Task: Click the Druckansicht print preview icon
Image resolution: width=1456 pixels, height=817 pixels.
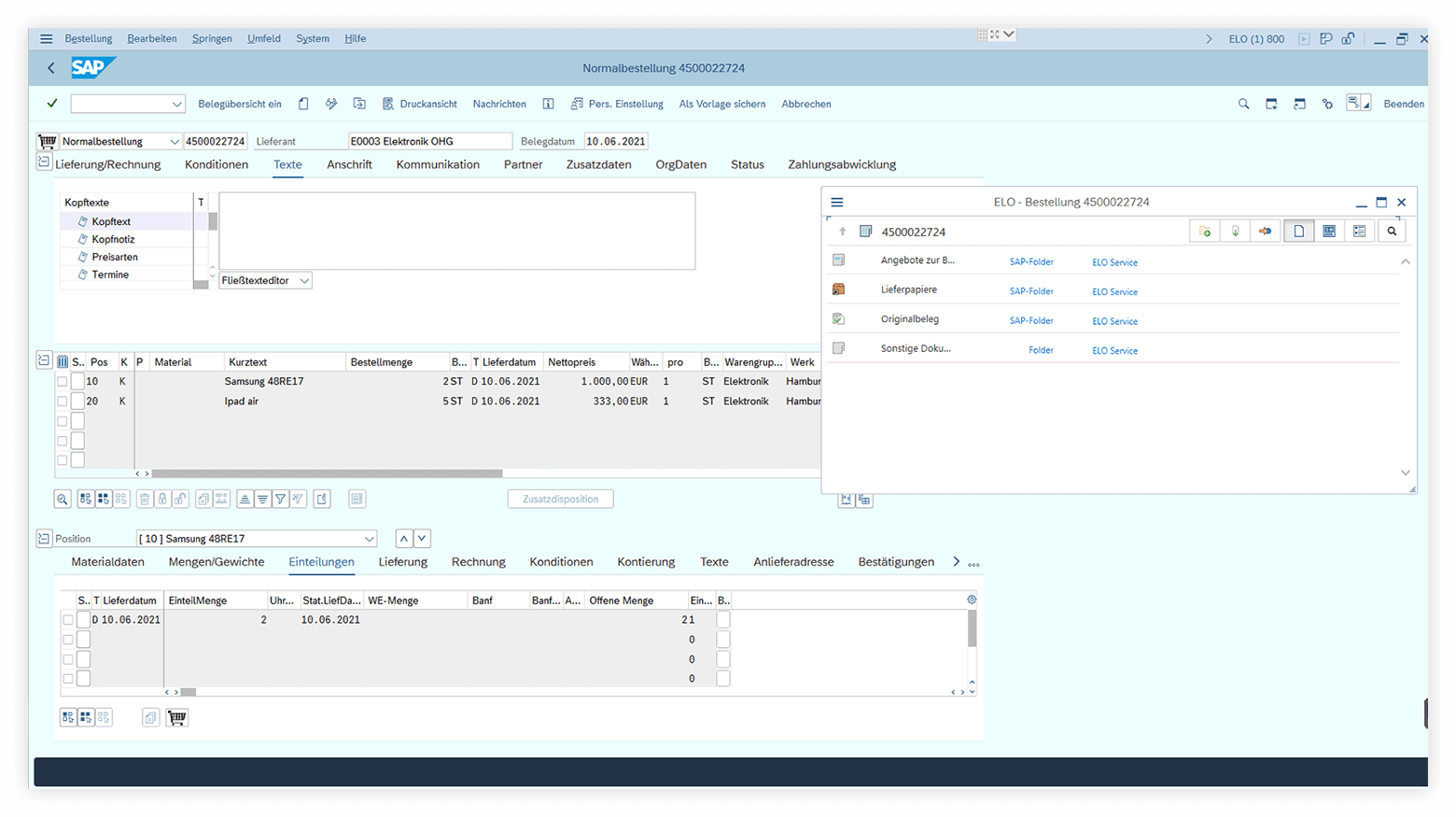Action: tap(388, 104)
